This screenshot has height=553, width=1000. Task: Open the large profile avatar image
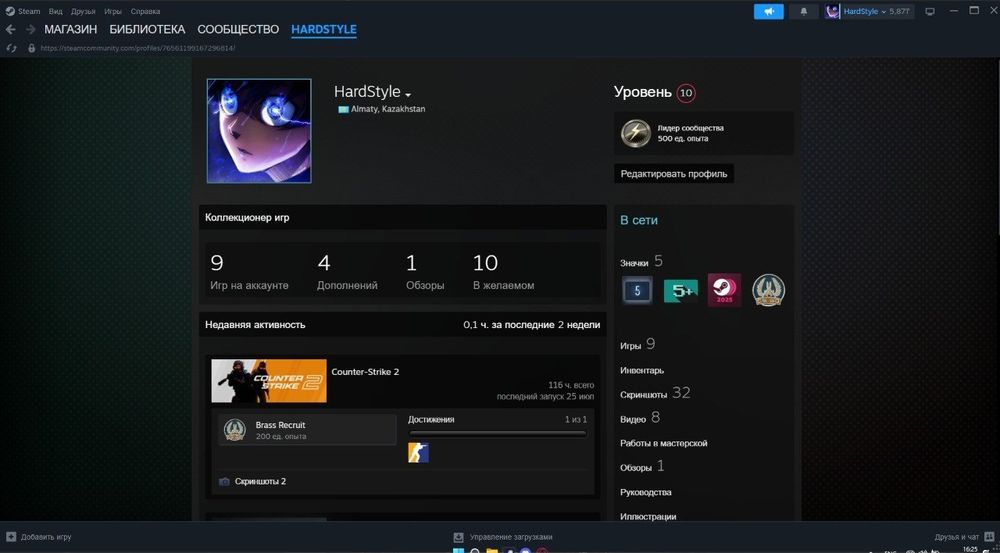tap(259, 131)
